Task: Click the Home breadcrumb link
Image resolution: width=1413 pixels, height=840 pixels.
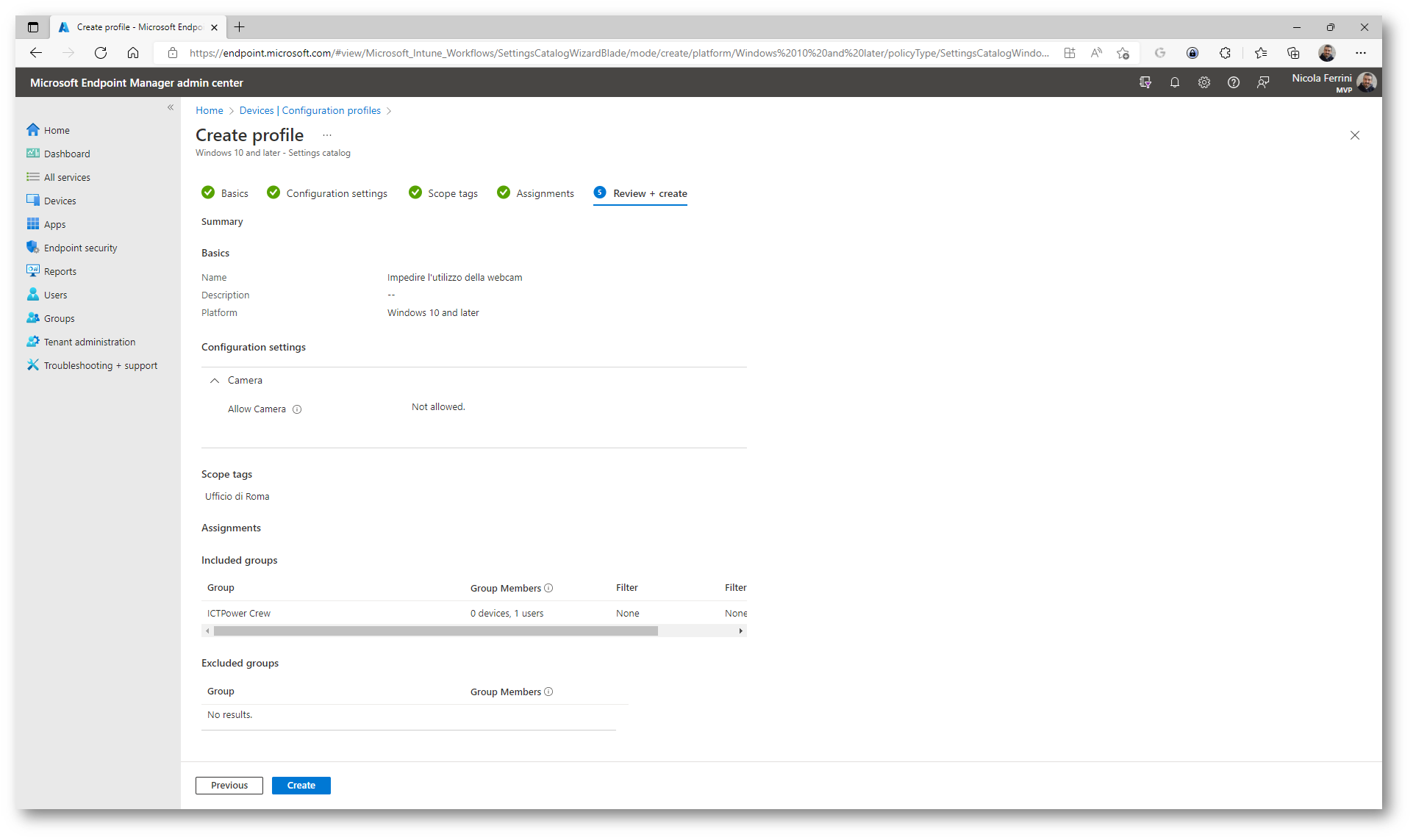Action: (210, 110)
